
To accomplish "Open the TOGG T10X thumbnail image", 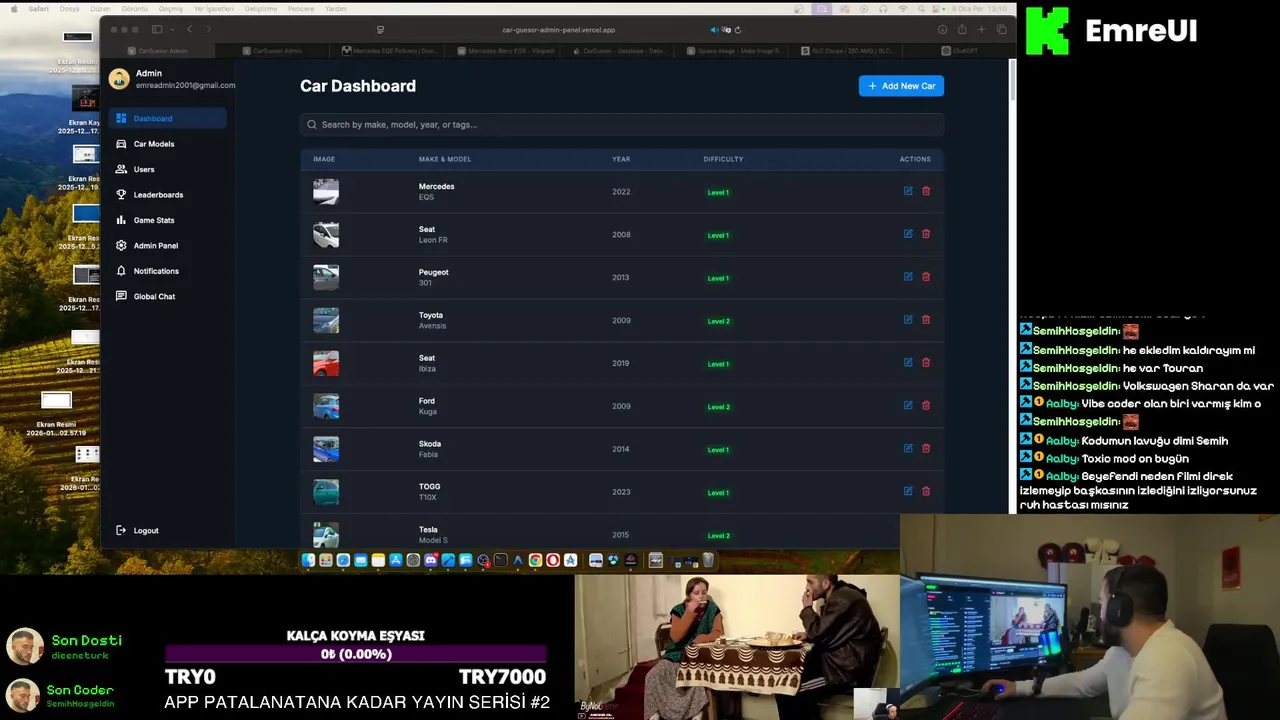I will (x=326, y=492).
